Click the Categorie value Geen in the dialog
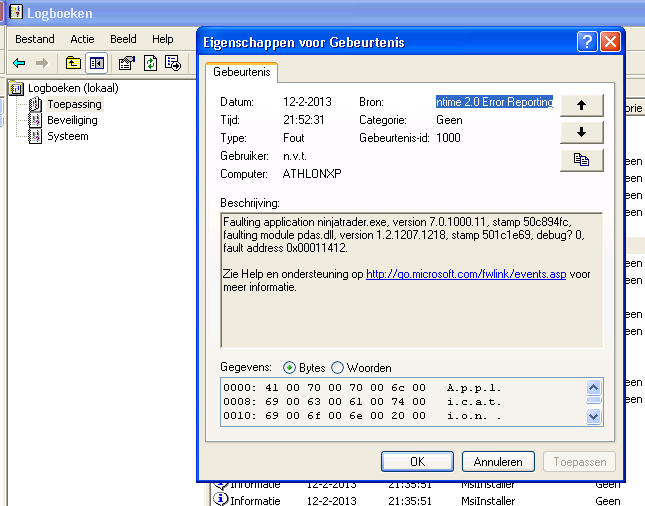Screen dimensions: 645x506 [x=449, y=120]
